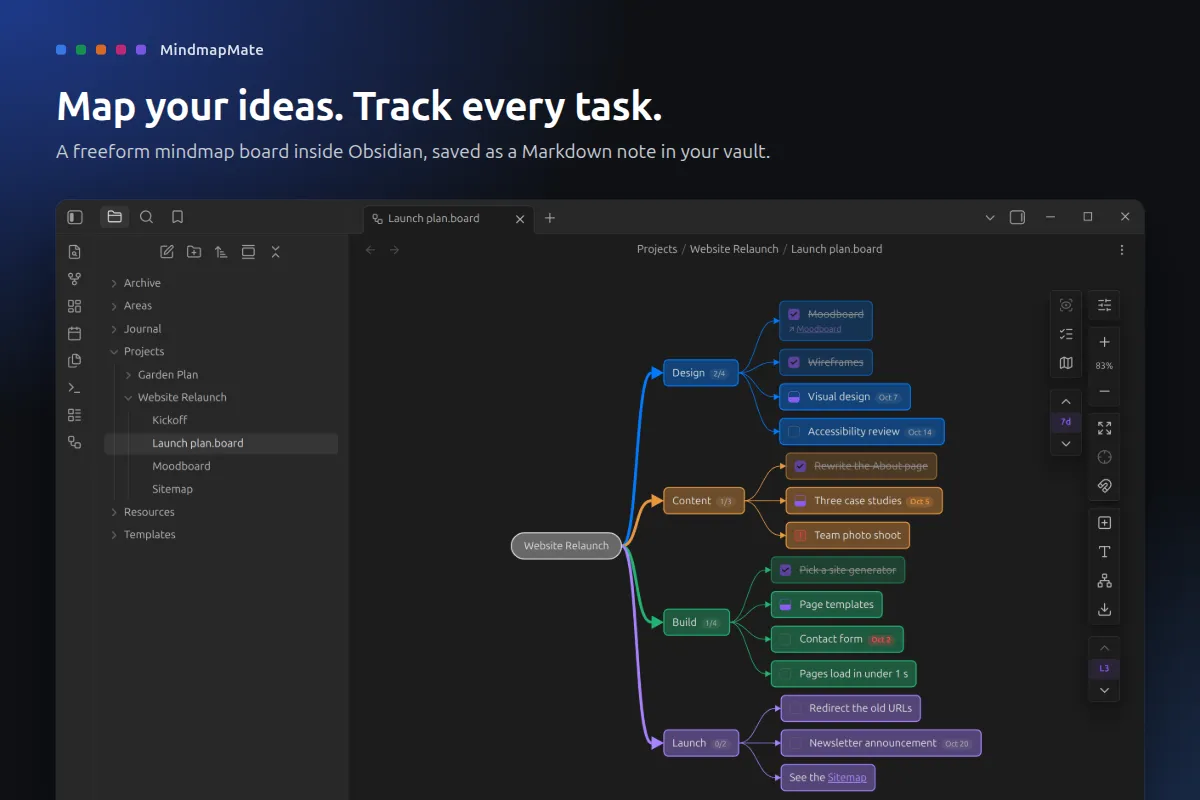The image size is (1200, 800).
Task: Open canvas grid ribbon icon
Action: pyautogui.click(x=74, y=306)
